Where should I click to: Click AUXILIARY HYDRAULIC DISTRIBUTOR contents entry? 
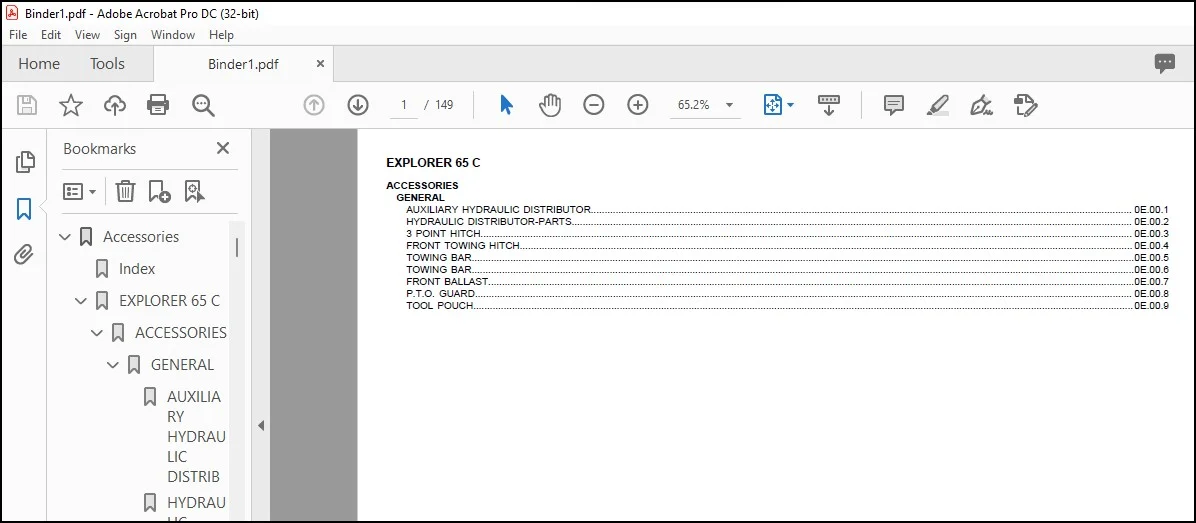pos(787,210)
